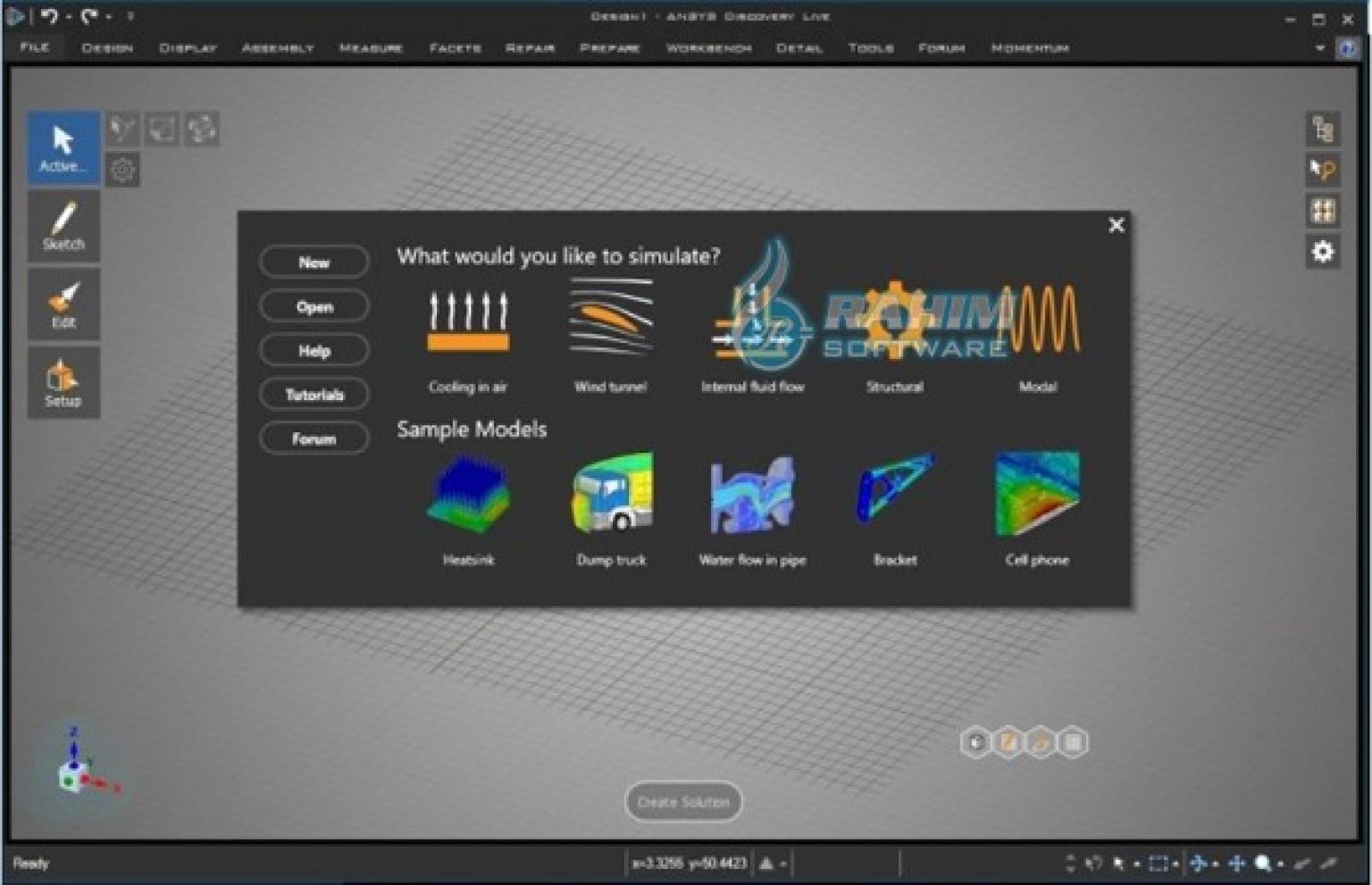Open the Tutorials panel

point(314,394)
